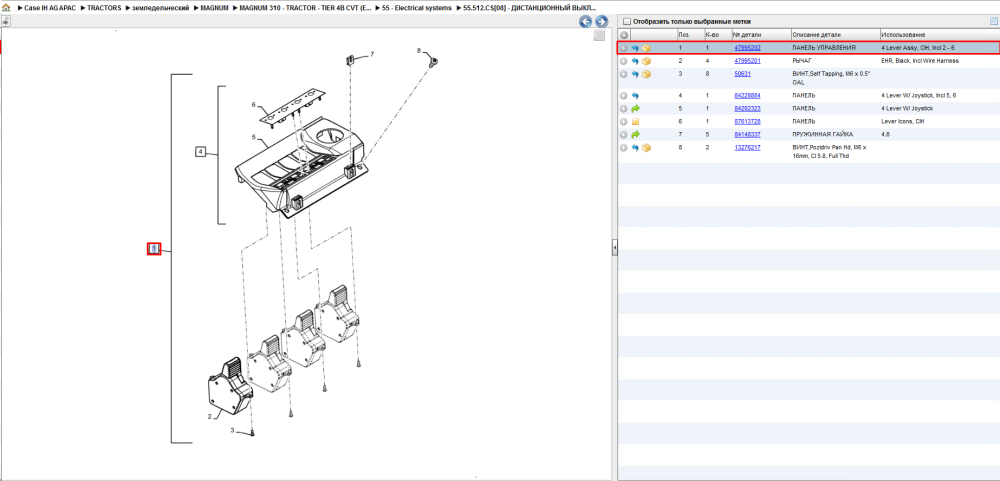Add part 87613728 using its plus icon

tap(624, 121)
